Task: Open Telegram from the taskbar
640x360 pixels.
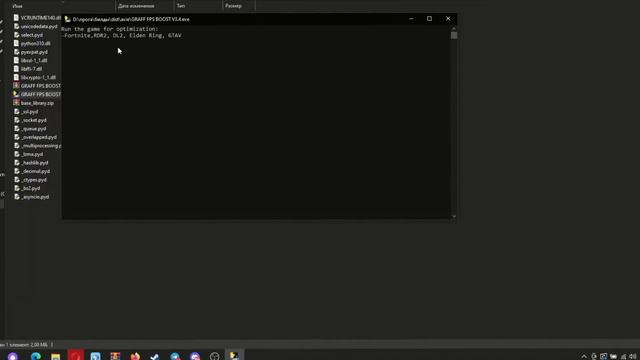Action: point(175,356)
